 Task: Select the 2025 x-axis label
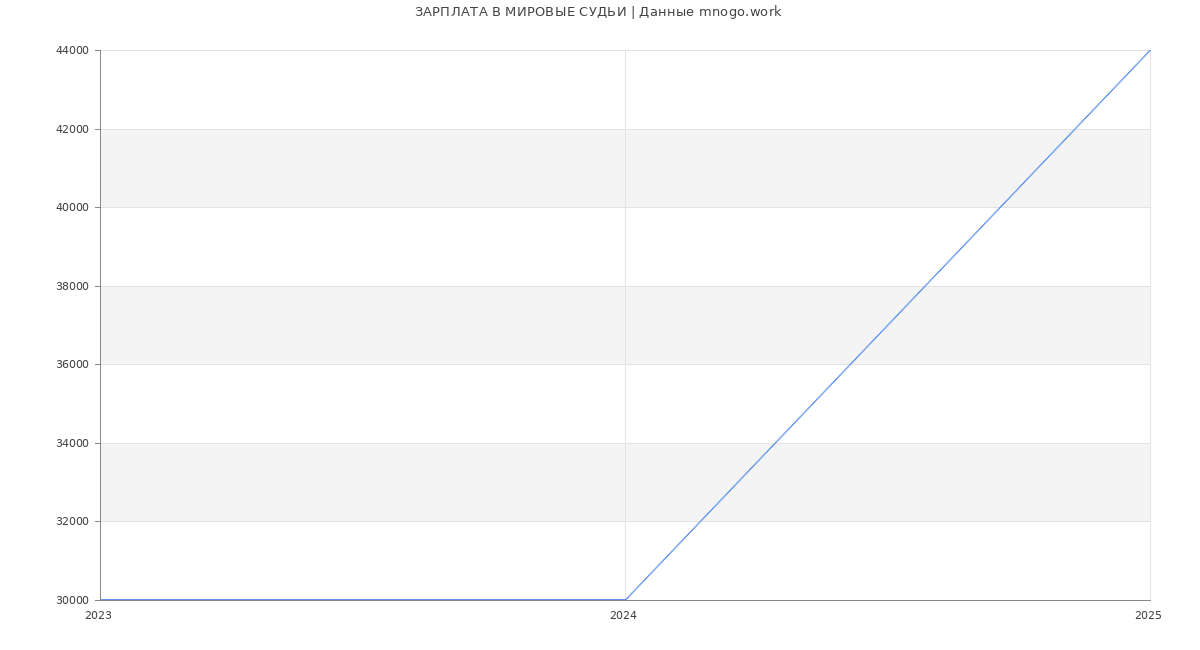click(1148, 616)
